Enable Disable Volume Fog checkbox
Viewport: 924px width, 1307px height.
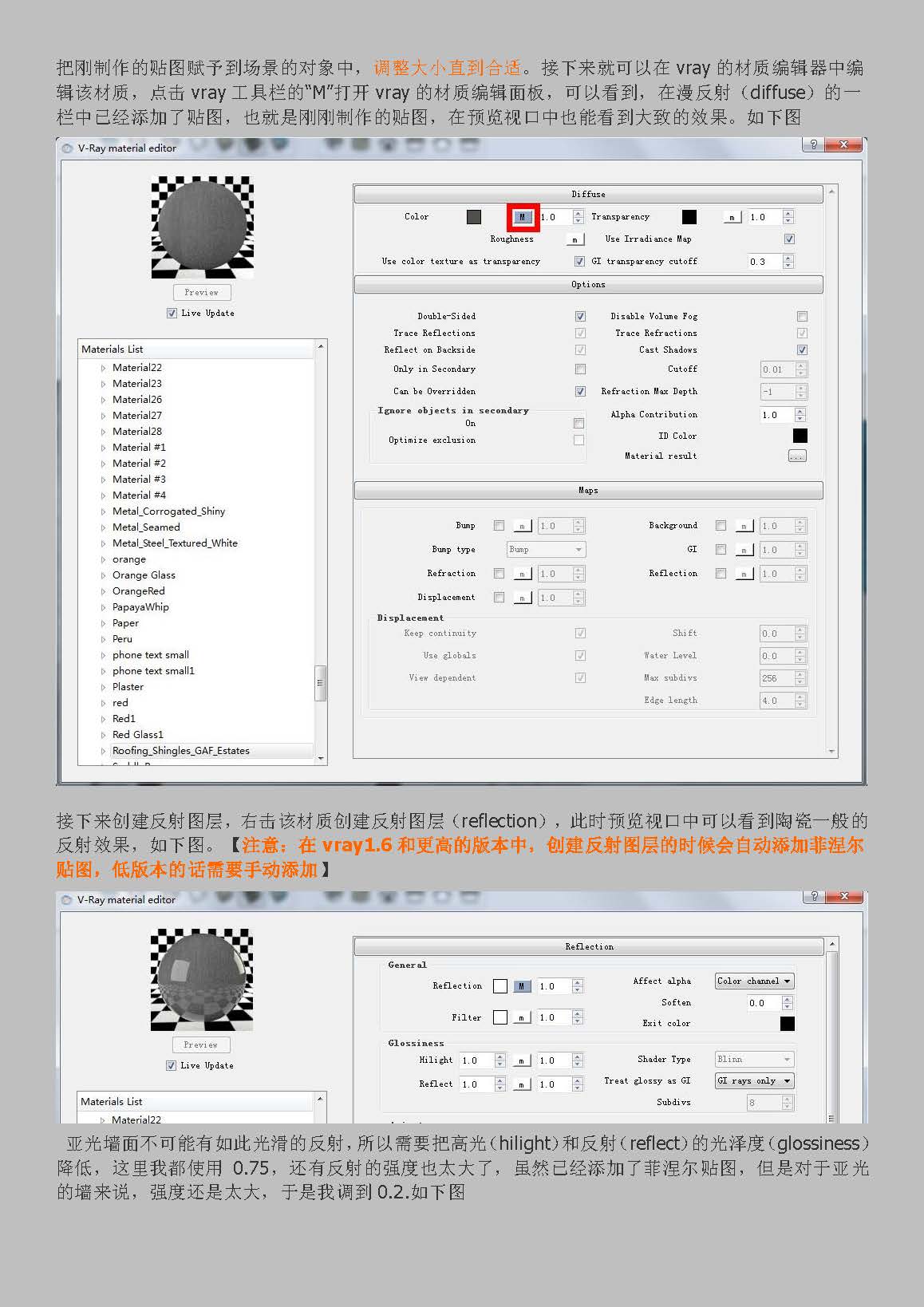coord(802,316)
